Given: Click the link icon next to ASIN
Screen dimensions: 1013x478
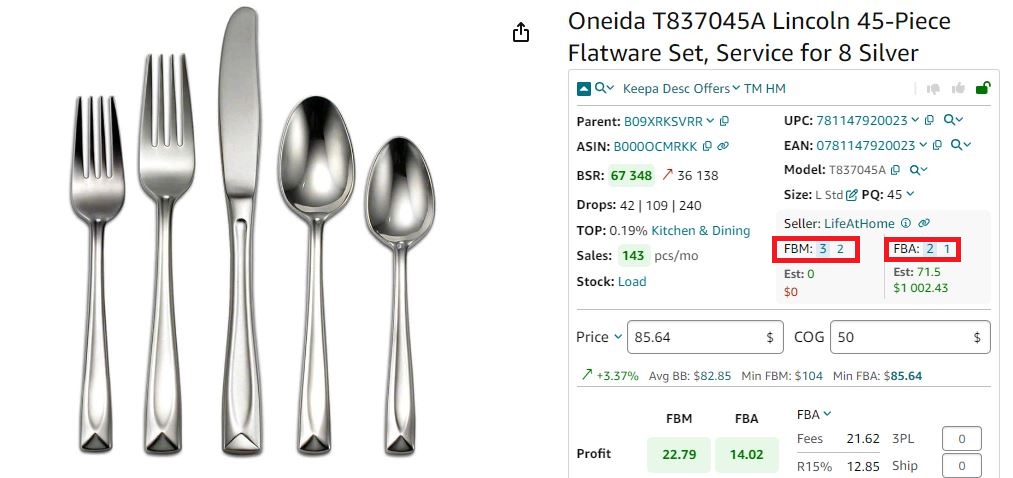Looking at the screenshot, I should (723, 146).
